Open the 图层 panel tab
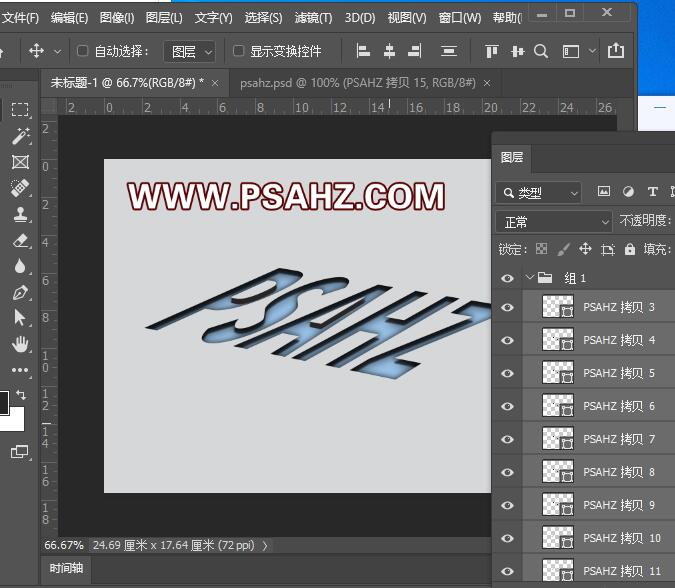 tap(512, 158)
